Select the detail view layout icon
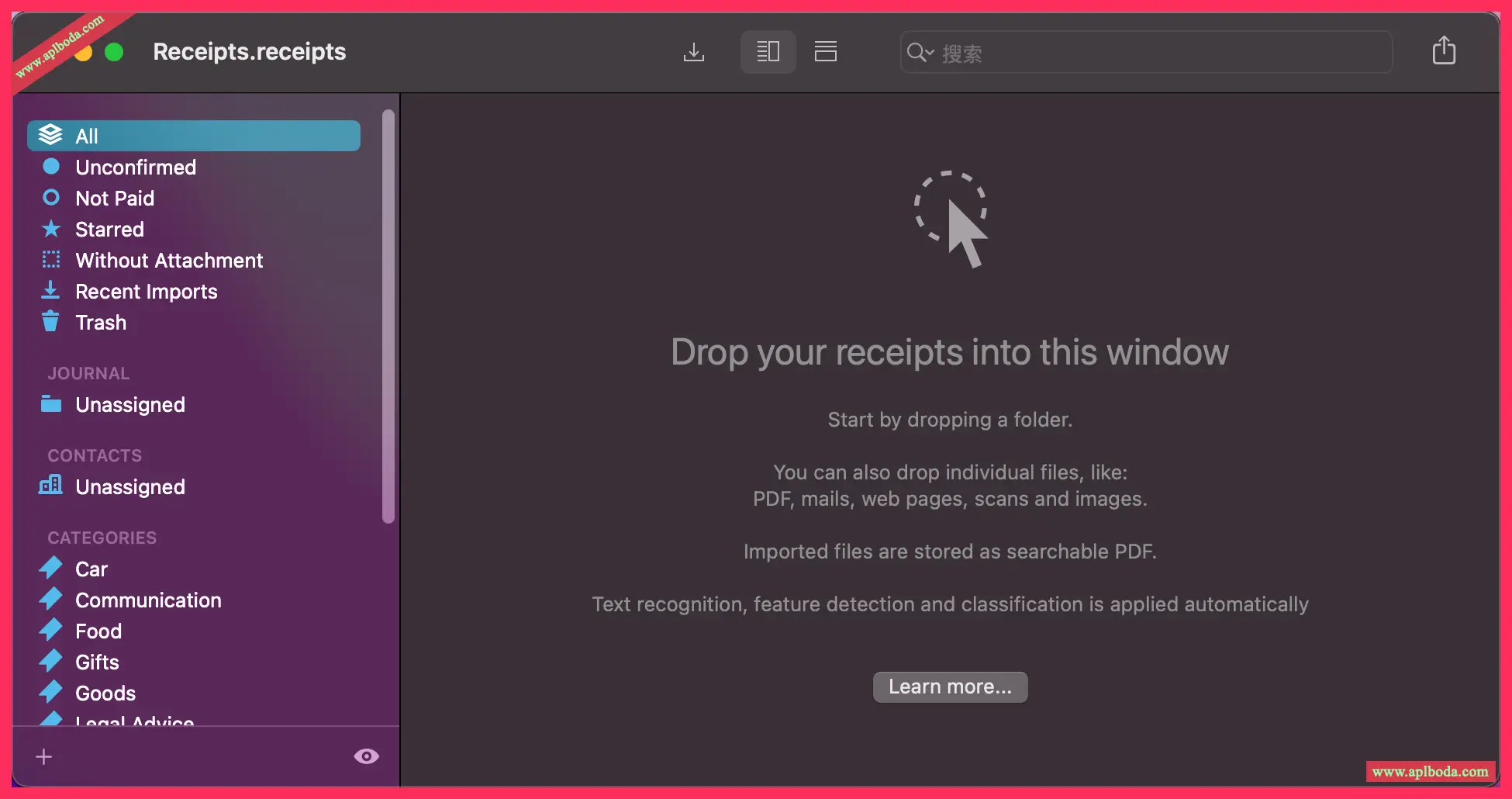 click(x=768, y=51)
